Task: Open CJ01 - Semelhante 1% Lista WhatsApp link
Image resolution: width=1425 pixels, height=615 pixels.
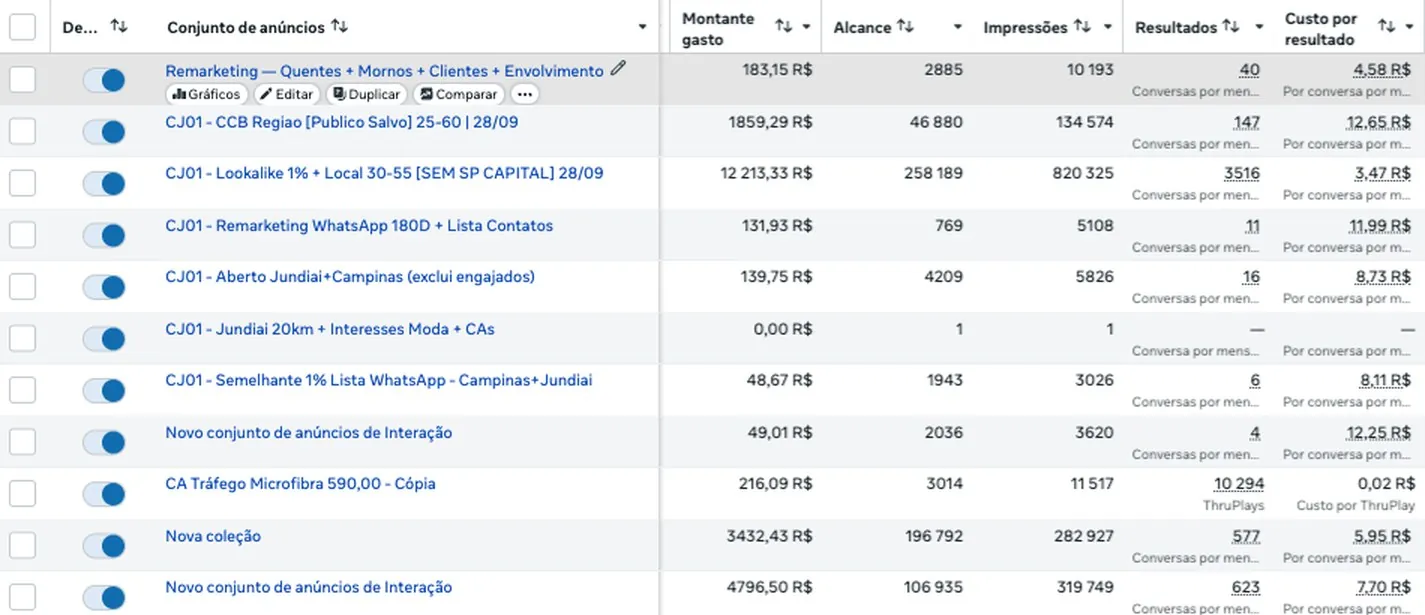Action: (379, 380)
